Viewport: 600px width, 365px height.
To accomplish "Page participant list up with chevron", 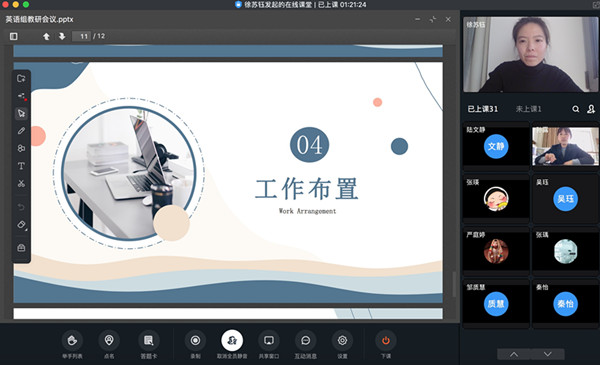I will pyautogui.click(x=514, y=354).
